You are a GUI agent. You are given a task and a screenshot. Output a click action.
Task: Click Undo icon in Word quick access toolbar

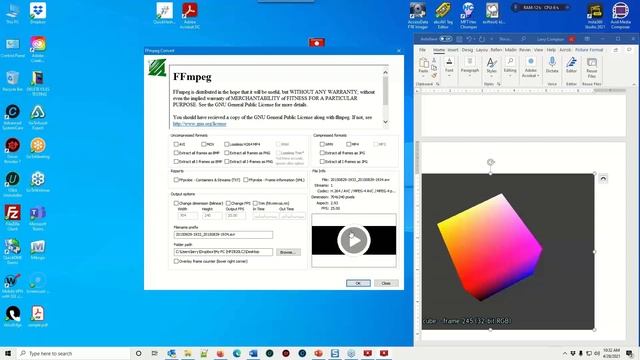469,39
